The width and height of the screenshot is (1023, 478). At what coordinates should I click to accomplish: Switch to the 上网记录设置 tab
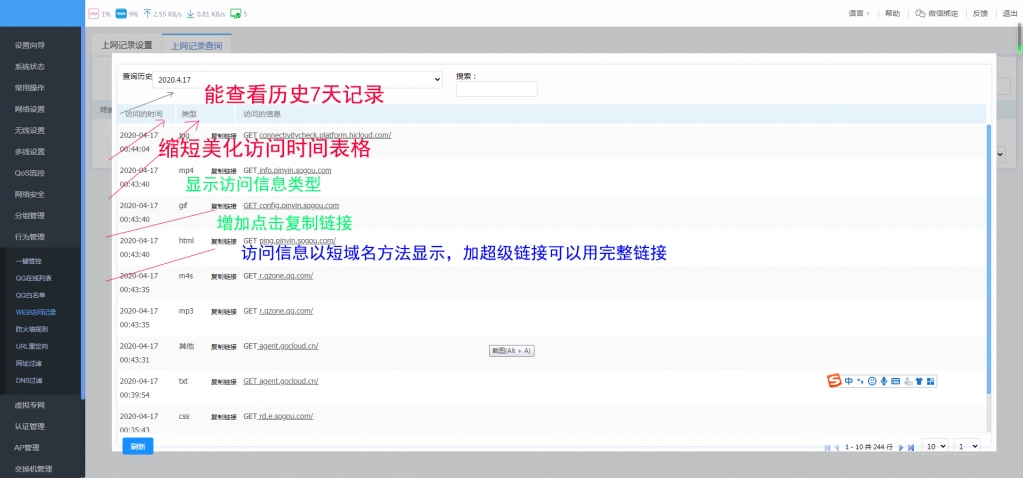click(x=126, y=45)
